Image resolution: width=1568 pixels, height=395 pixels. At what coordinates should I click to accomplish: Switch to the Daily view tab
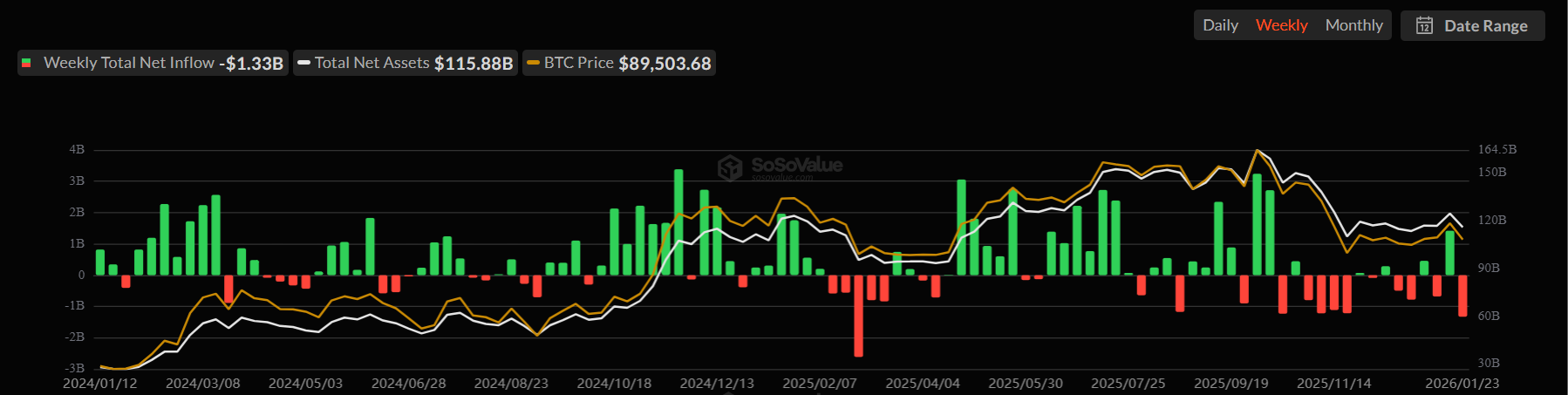tap(1220, 25)
